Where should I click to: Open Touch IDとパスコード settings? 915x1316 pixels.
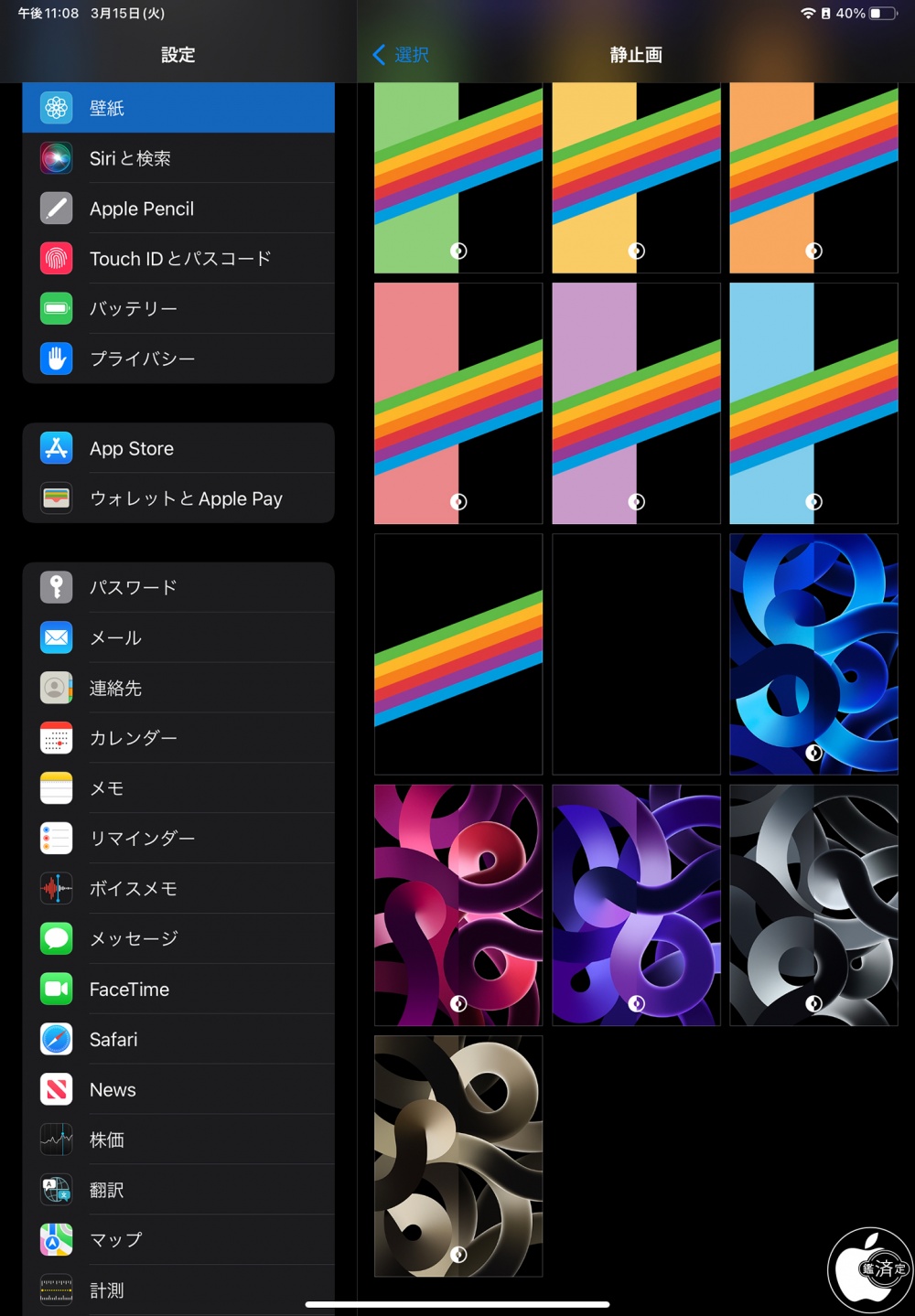pyautogui.click(x=178, y=259)
